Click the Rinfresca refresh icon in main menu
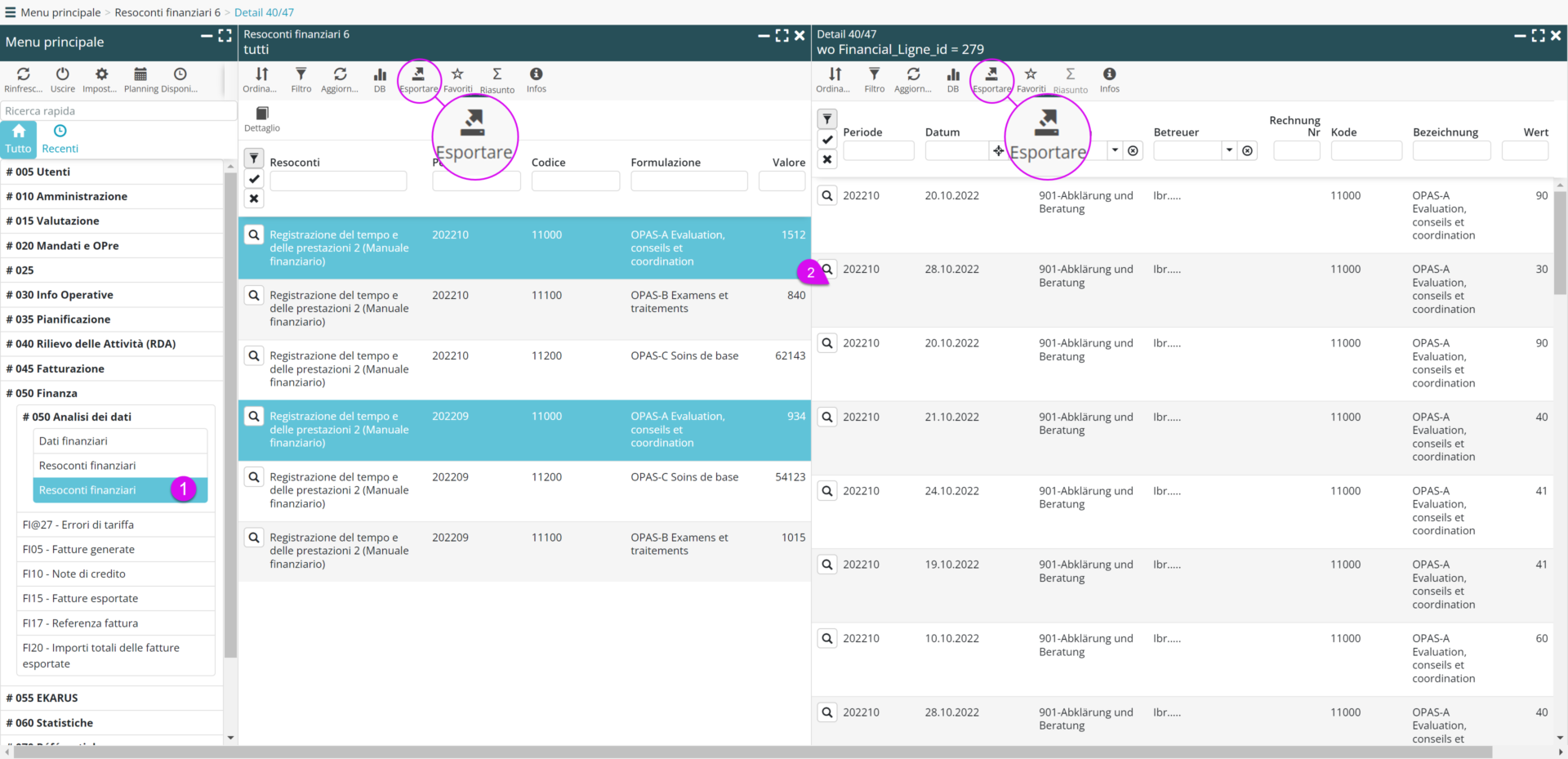Image resolution: width=1568 pixels, height=759 pixels. (x=23, y=75)
